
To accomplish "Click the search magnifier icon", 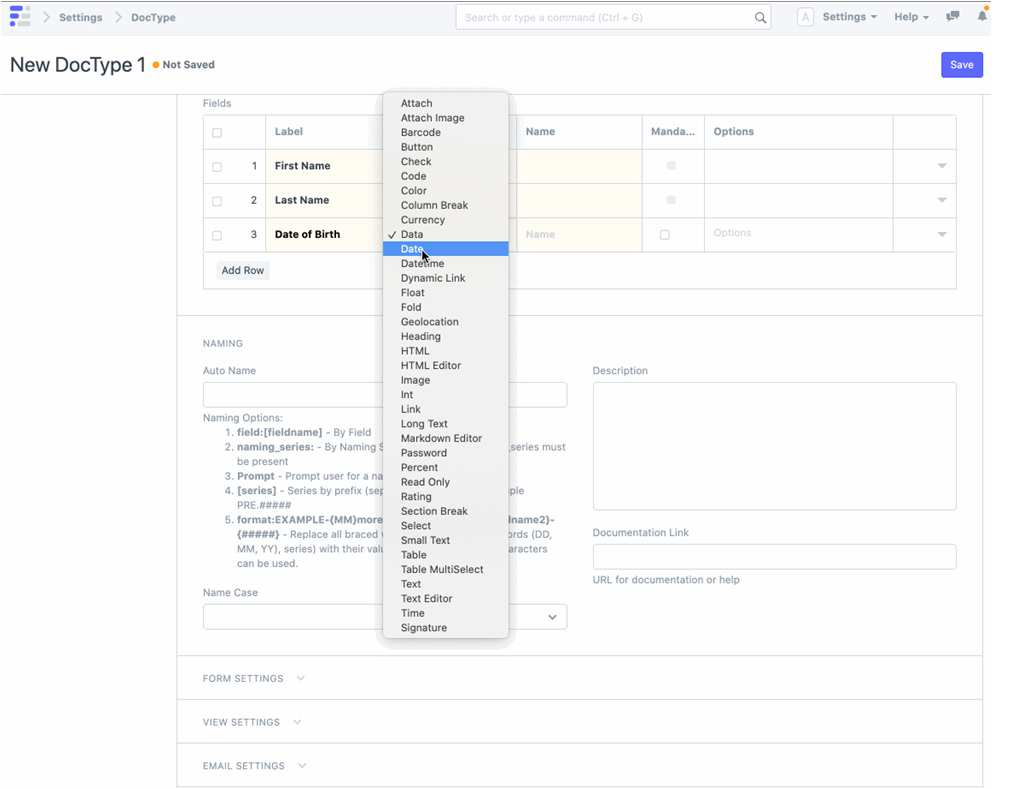I will tap(760, 17).
